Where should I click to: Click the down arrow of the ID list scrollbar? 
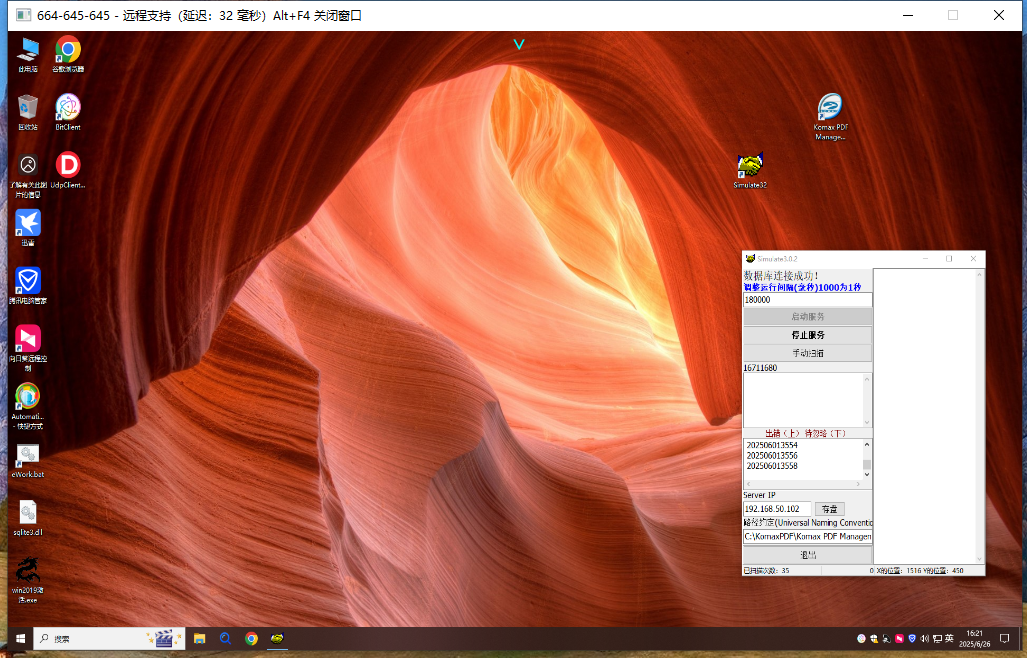coord(867,474)
